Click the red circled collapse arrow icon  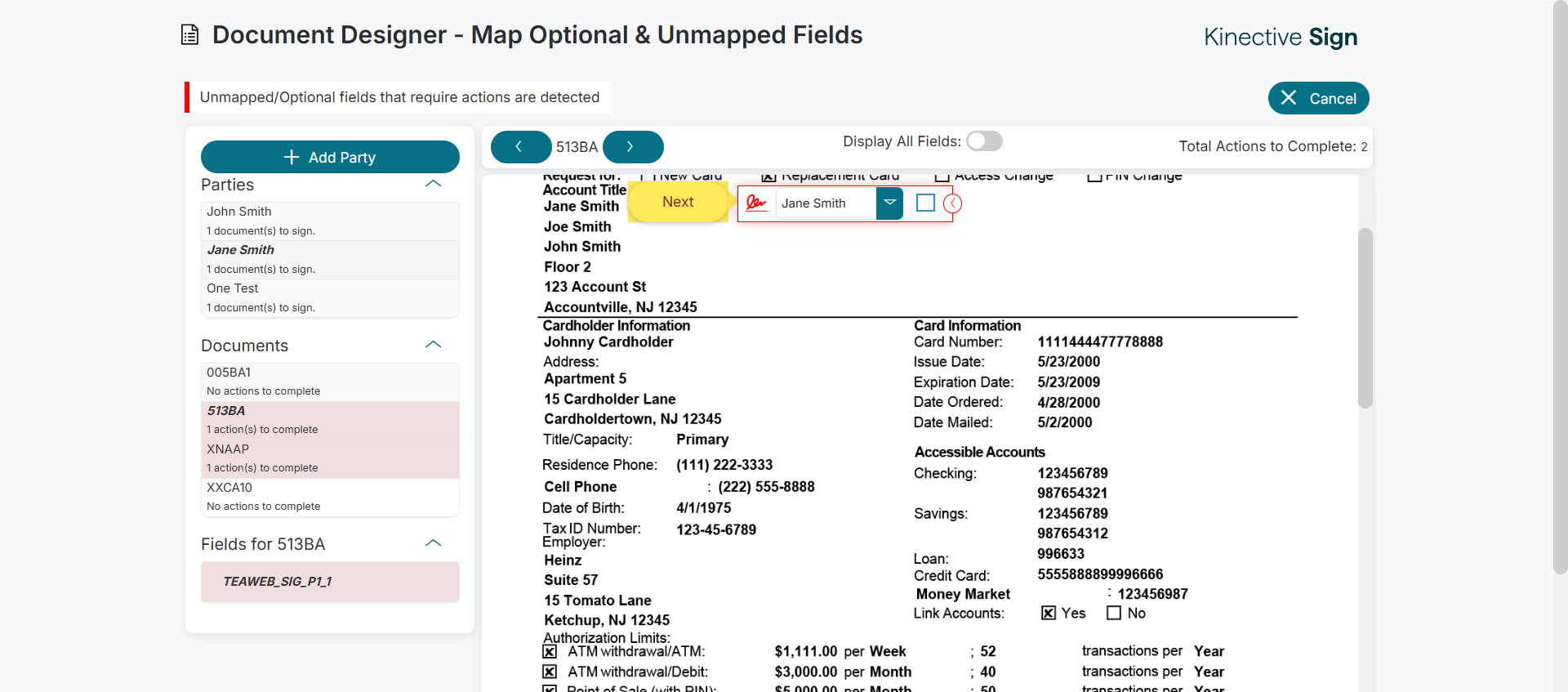(952, 203)
